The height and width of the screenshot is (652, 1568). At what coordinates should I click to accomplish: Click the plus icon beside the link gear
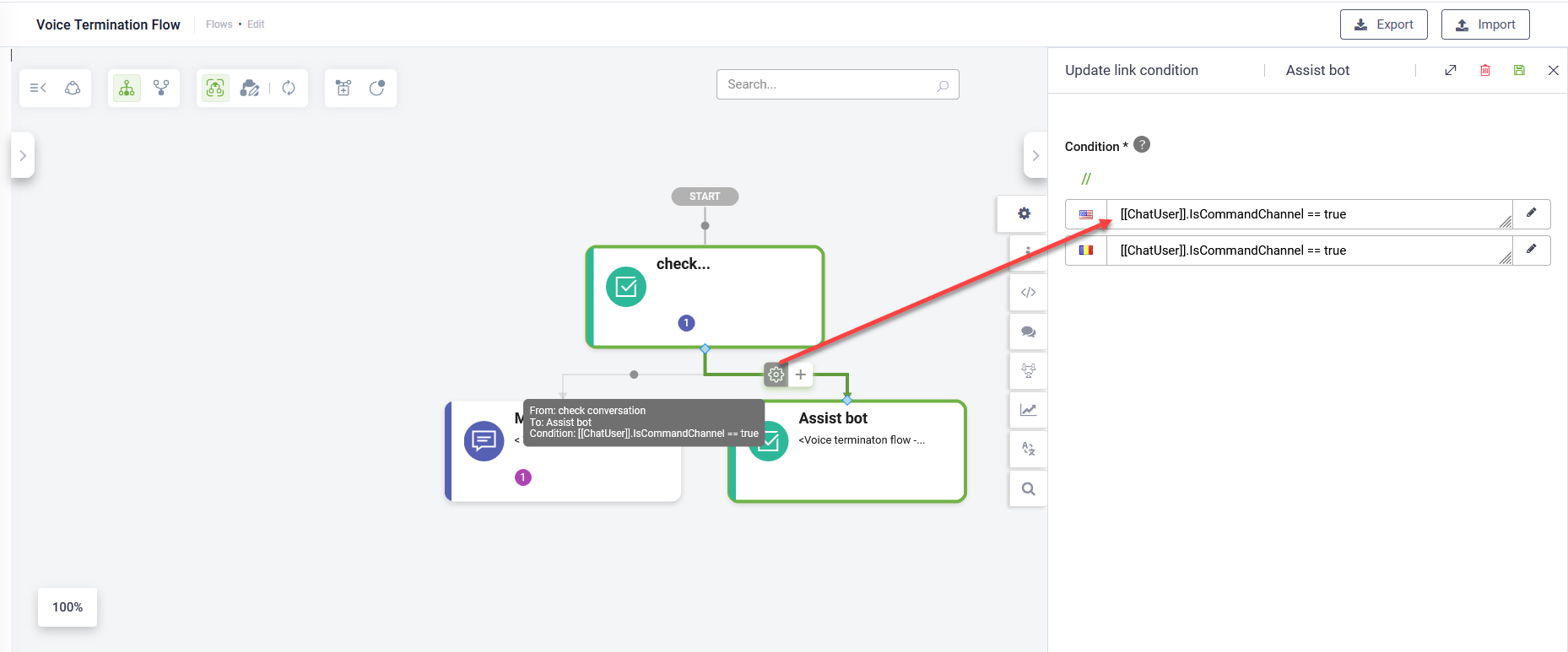pyautogui.click(x=801, y=374)
